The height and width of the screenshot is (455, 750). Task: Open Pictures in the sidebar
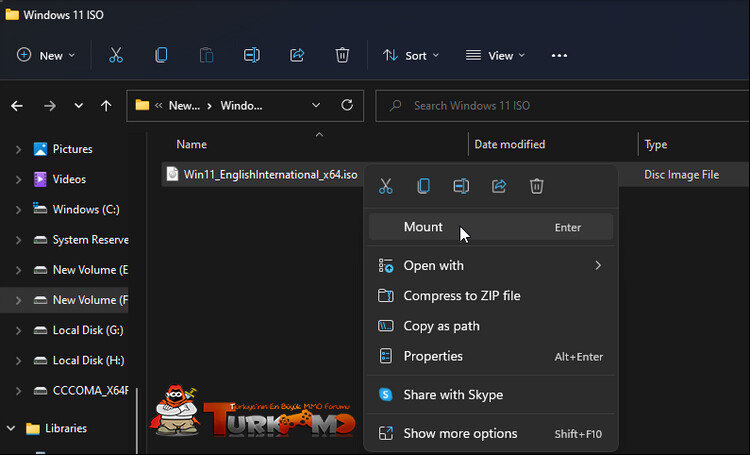72,149
